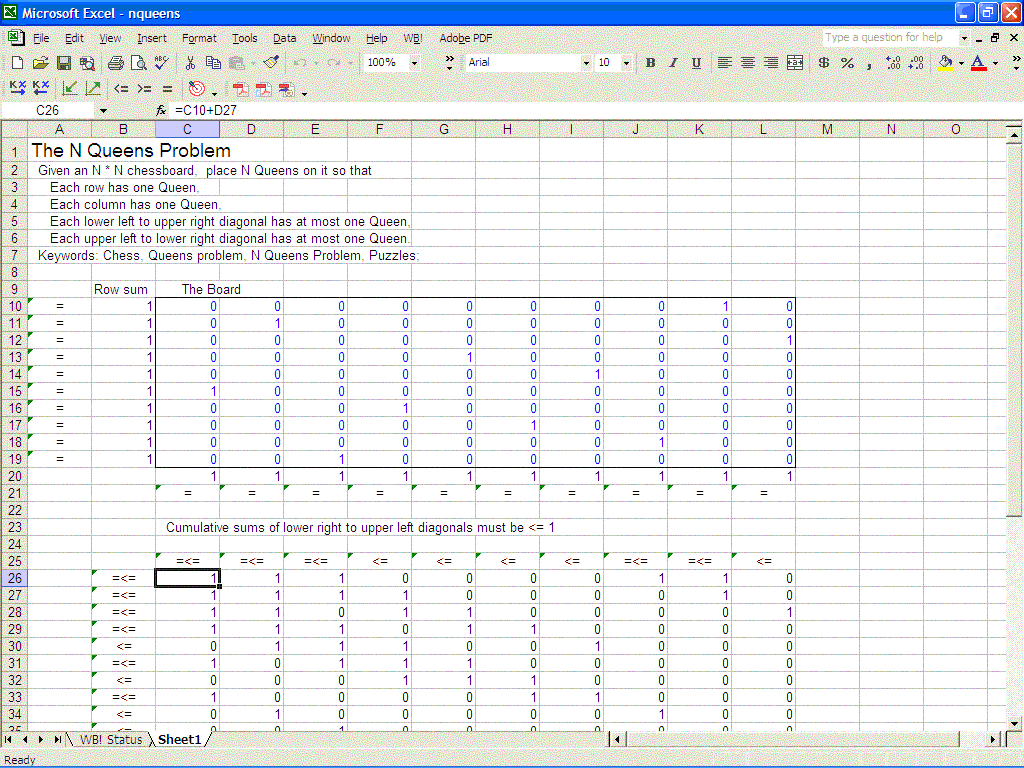Screen dimensions: 1024x768
Task: Open the Data menu
Action: (284, 39)
